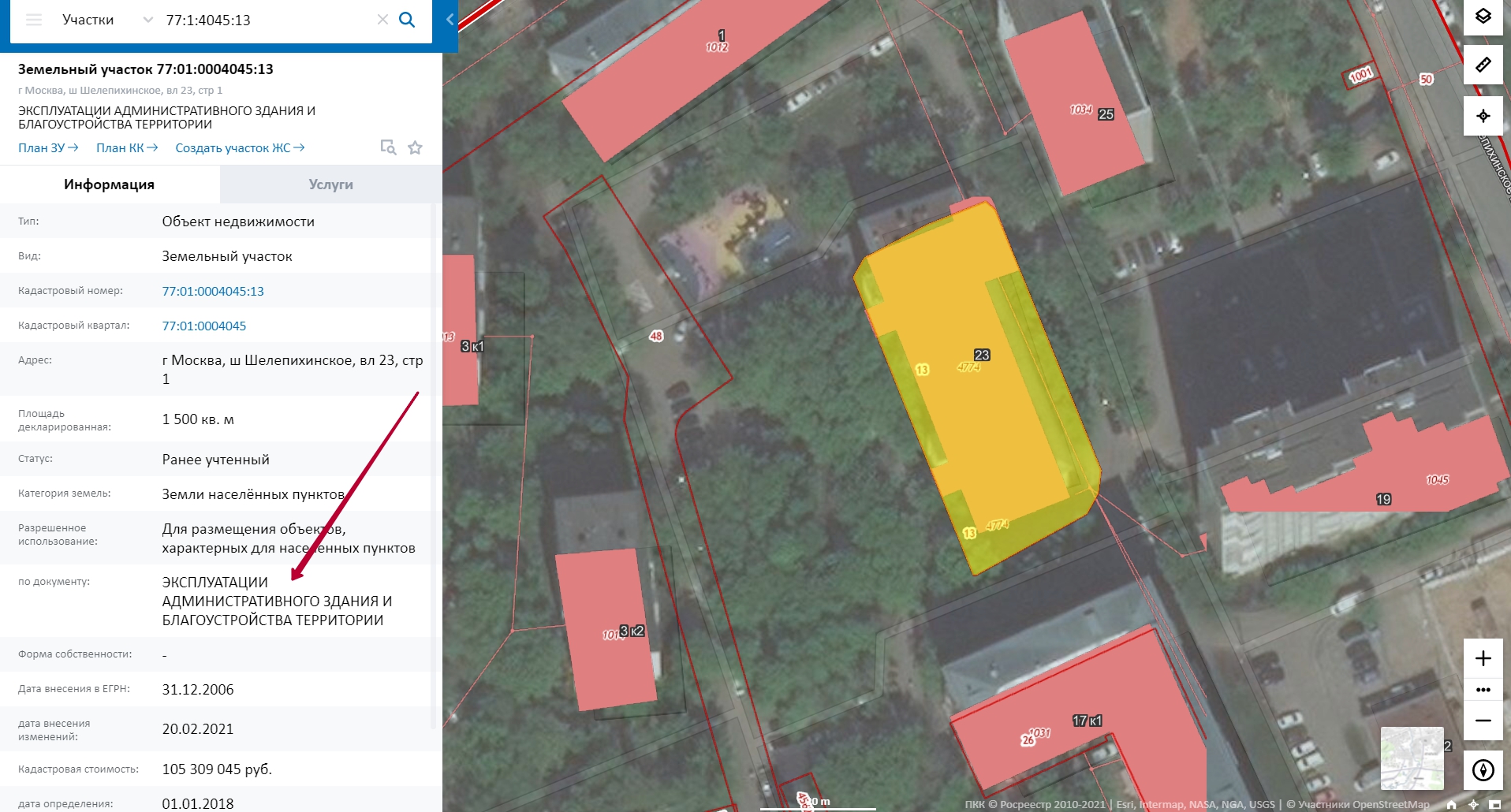Open the map layers panel
Screen dimensions: 1511x812
pos(1483,17)
